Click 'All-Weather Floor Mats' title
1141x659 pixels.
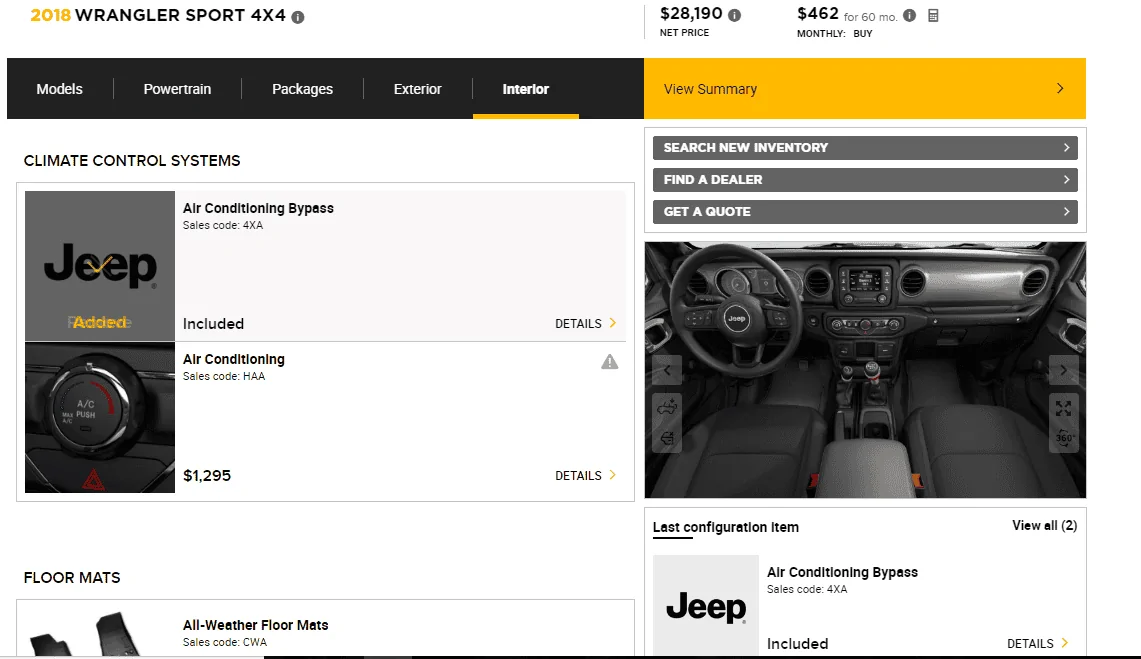click(255, 625)
